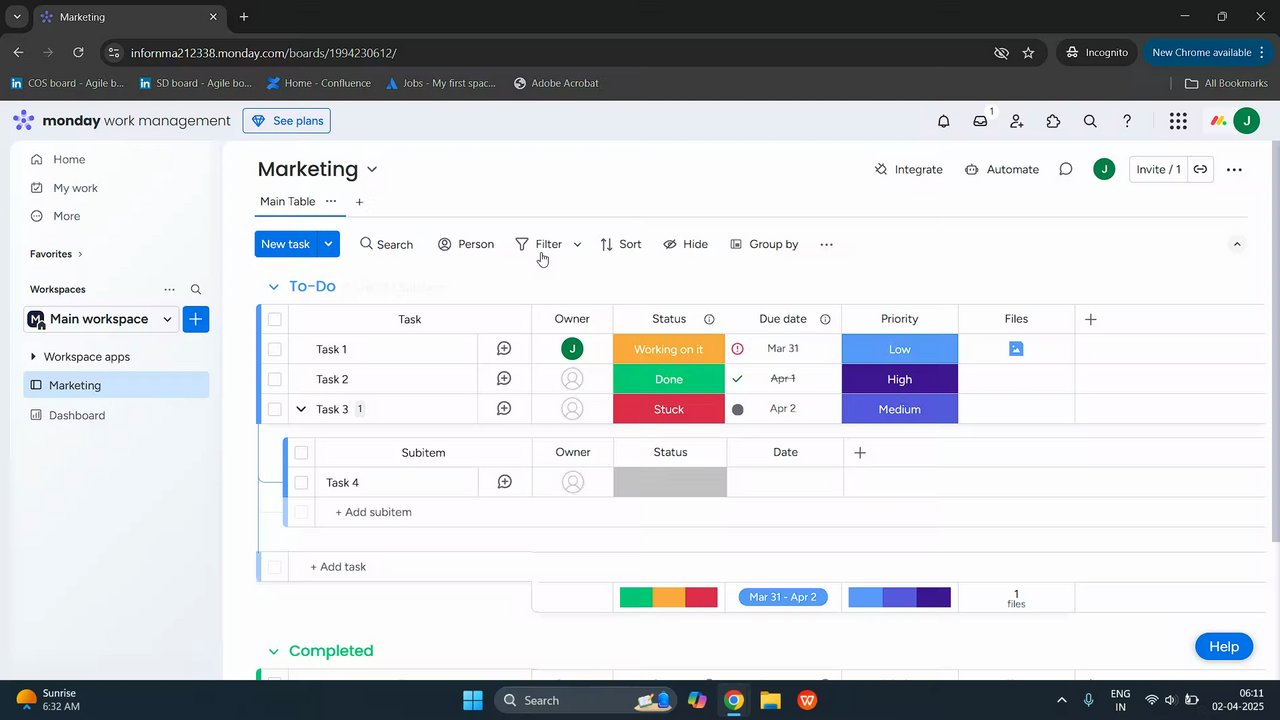Open the inbox tray icon
This screenshot has width=1280, height=720.
pyautogui.click(x=981, y=121)
